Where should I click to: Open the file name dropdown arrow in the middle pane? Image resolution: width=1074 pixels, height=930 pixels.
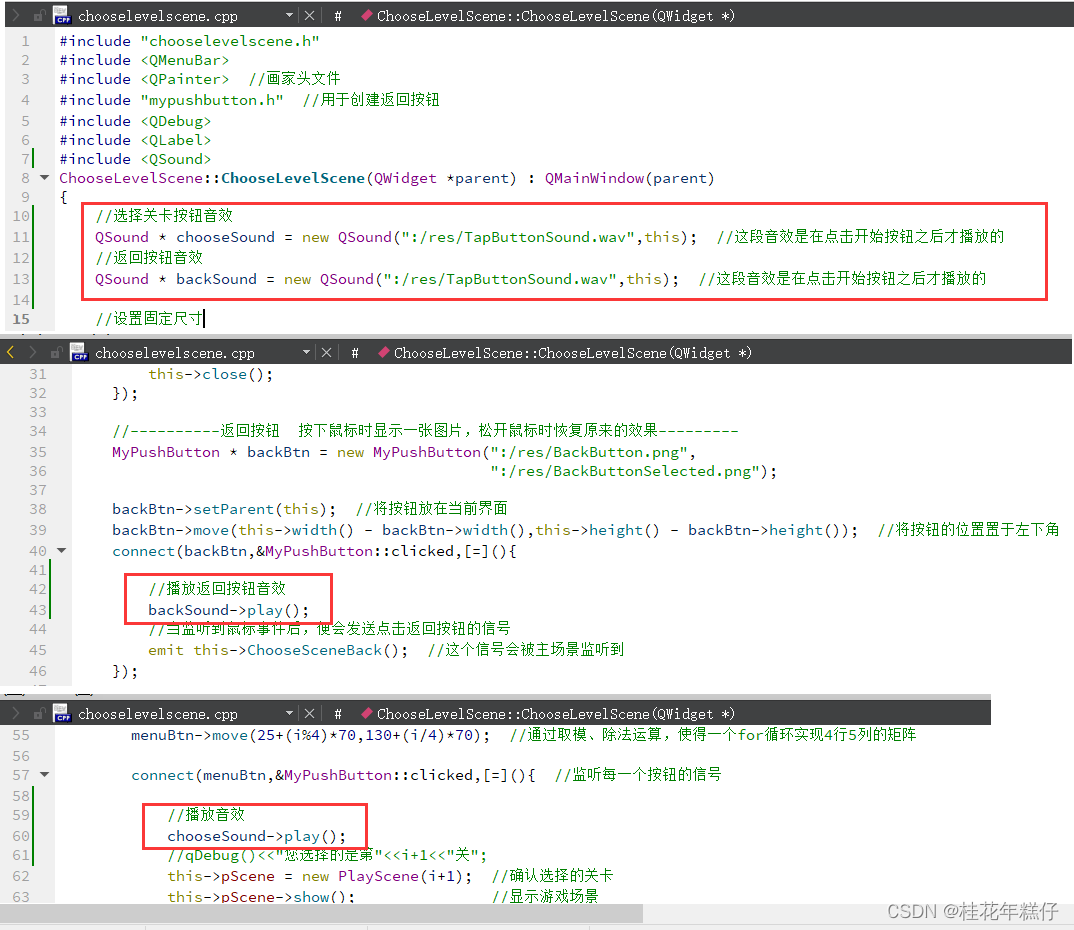tap(306, 352)
